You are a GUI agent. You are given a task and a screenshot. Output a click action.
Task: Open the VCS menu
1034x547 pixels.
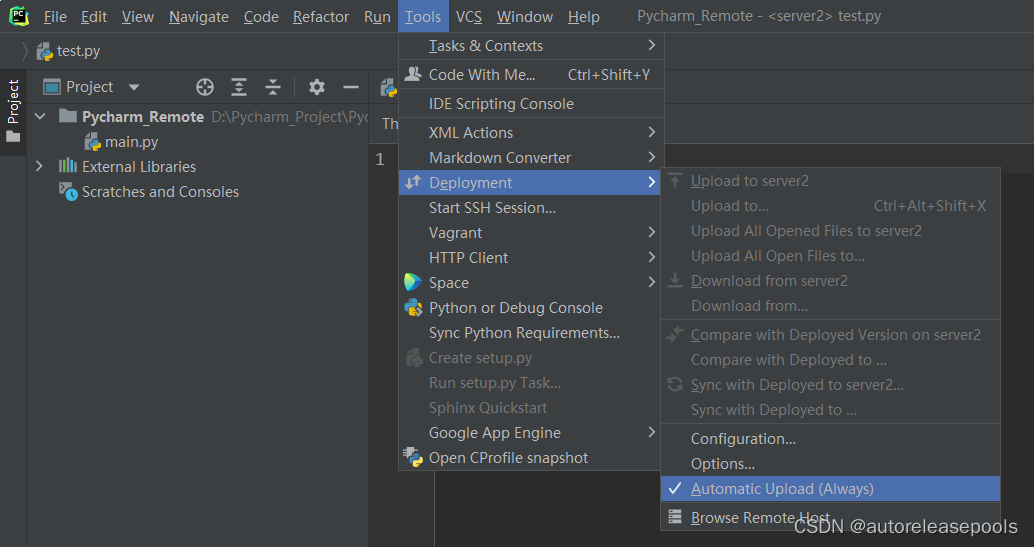469,16
